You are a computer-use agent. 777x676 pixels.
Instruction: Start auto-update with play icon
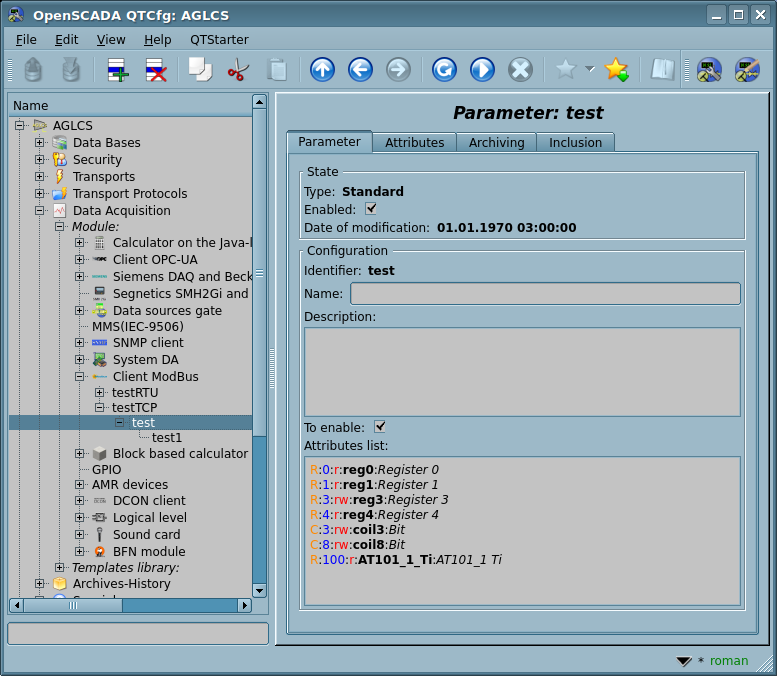tap(482, 70)
